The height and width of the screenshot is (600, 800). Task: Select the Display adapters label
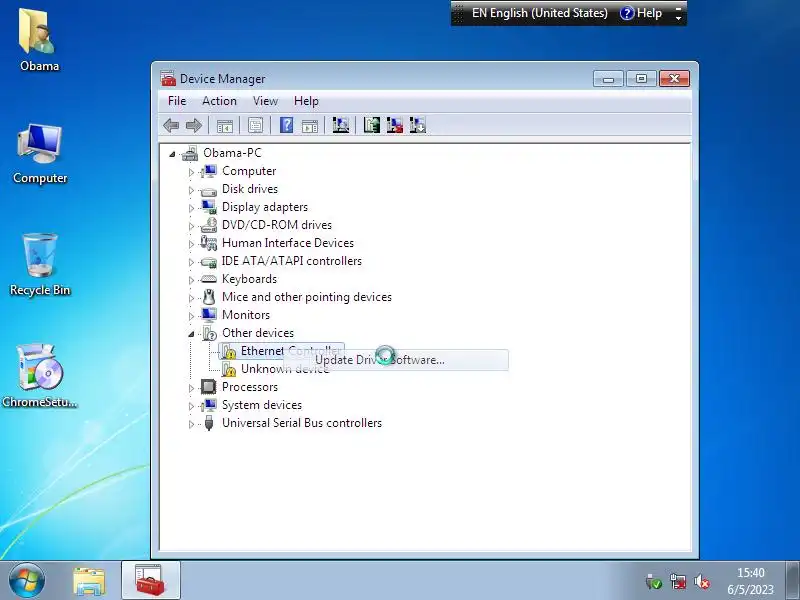(265, 207)
